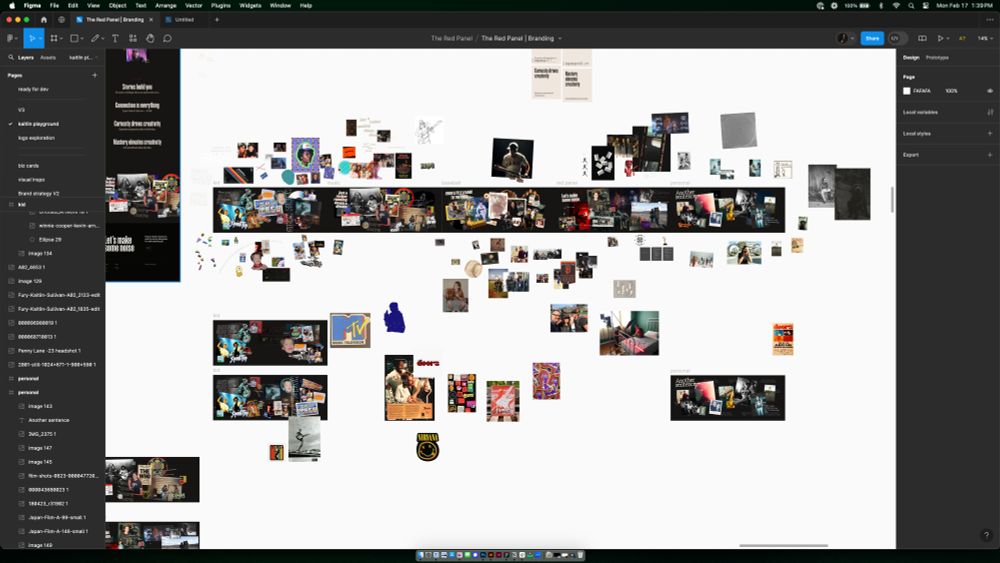Switch to the Prototype tab

[x=937, y=57]
